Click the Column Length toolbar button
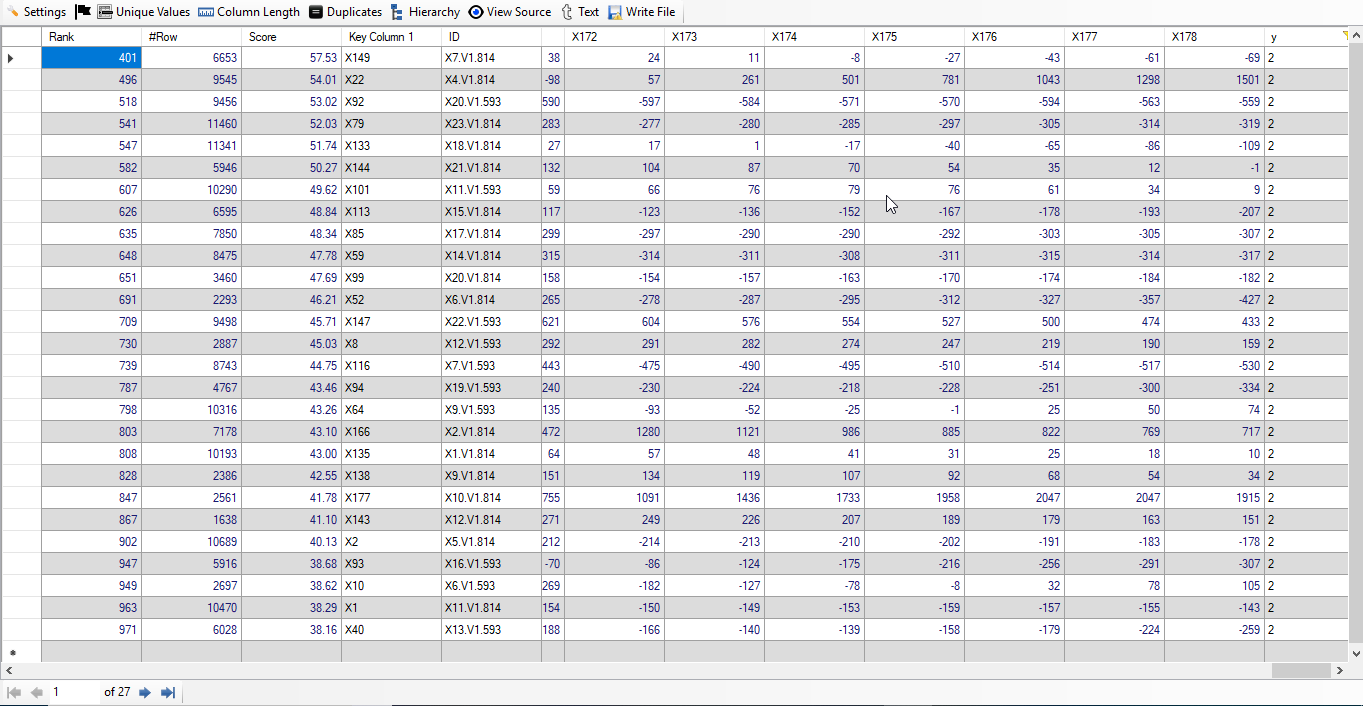The image size is (1363, 706). pyautogui.click(x=249, y=12)
